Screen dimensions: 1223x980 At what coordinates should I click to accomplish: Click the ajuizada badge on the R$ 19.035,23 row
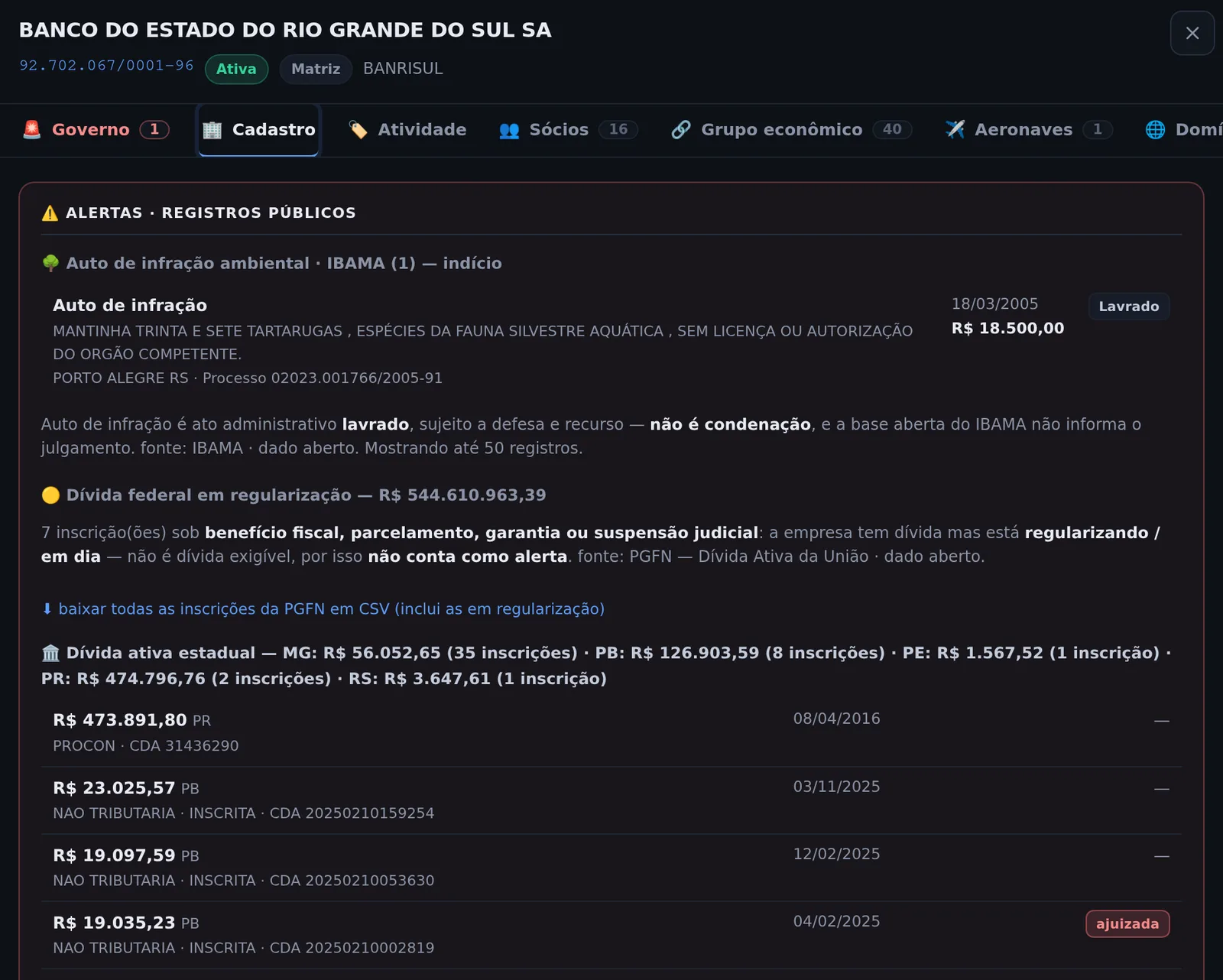(x=1127, y=923)
